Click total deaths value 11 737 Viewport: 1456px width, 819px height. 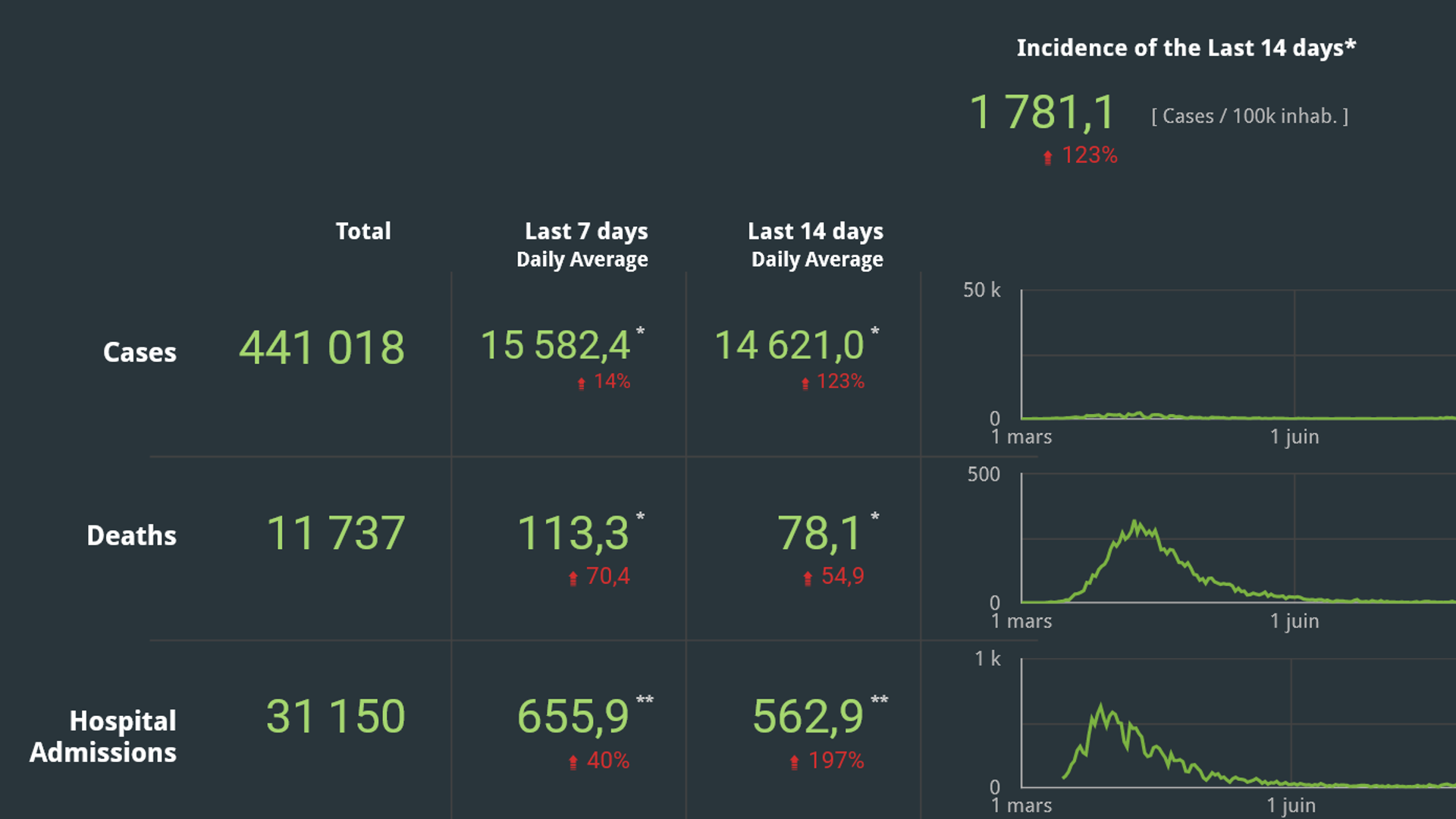tap(335, 533)
